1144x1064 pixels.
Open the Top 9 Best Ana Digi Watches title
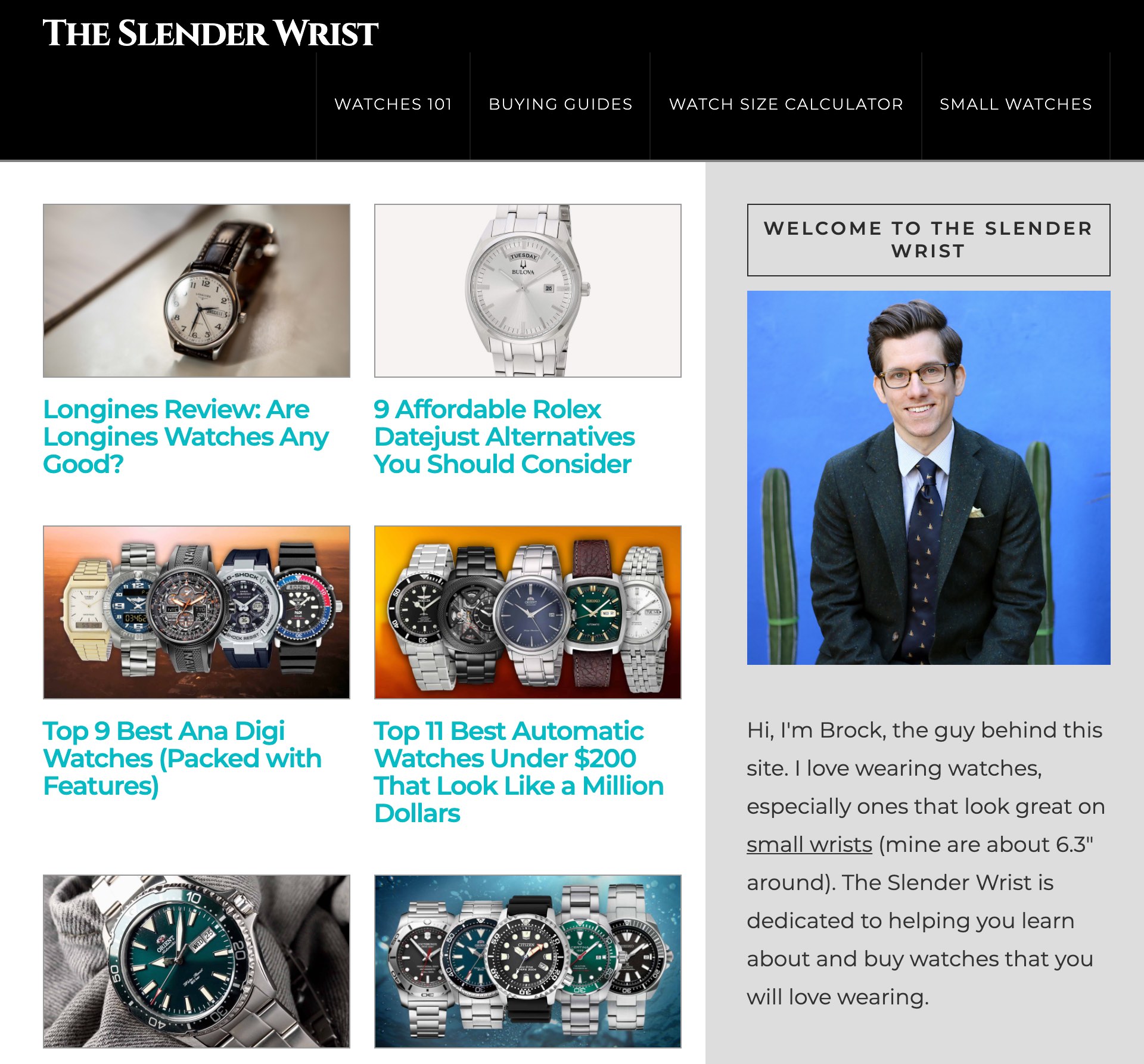click(x=182, y=758)
